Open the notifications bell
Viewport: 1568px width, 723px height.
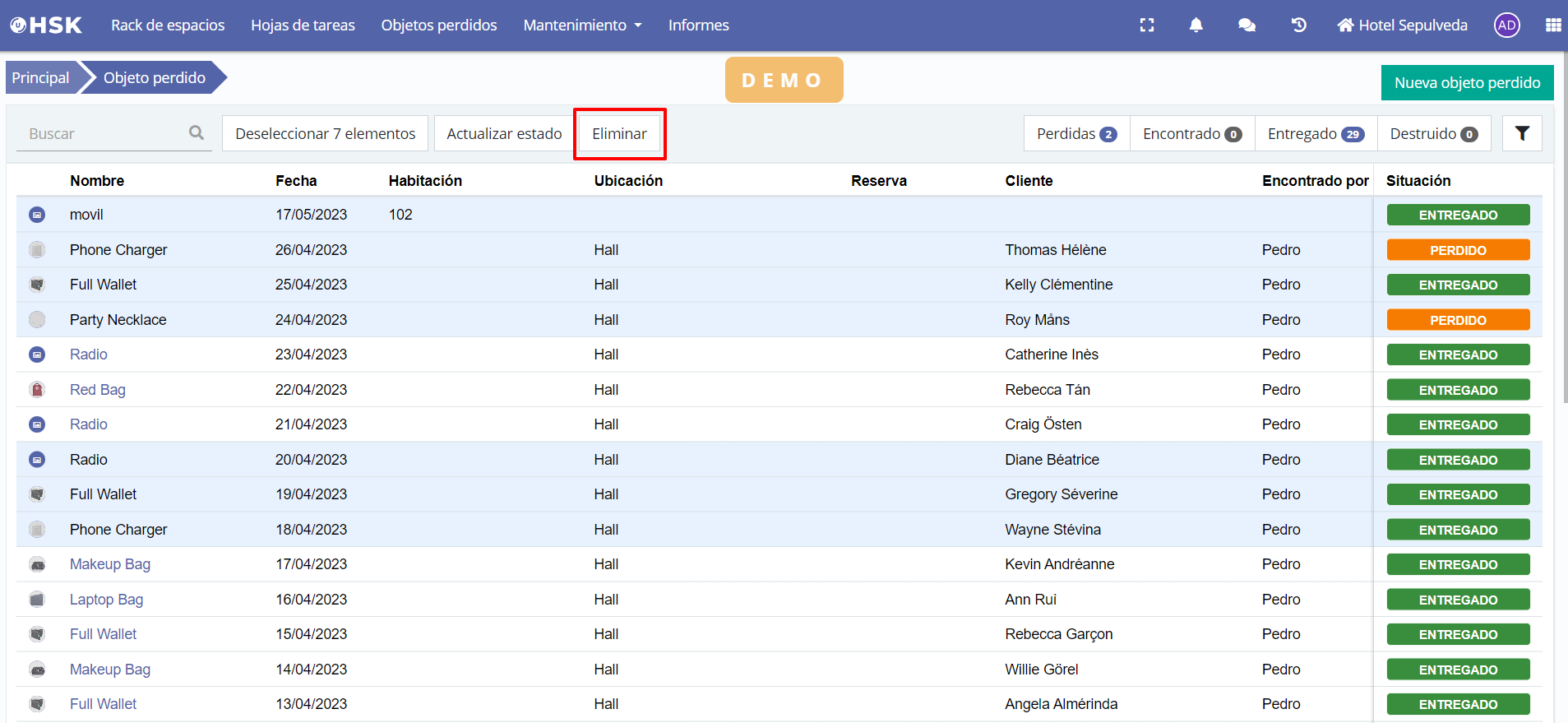click(1196, 25)
